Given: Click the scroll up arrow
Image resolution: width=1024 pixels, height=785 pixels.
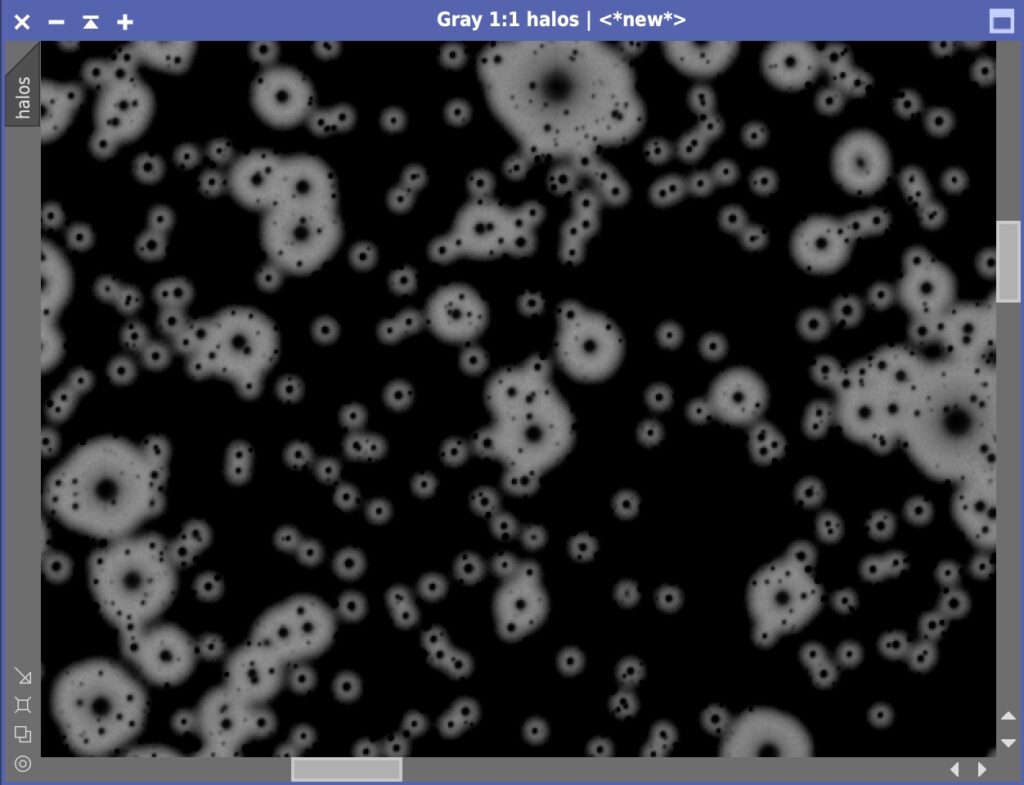Looking at the screenshot, I should (x=1008, y=716).
